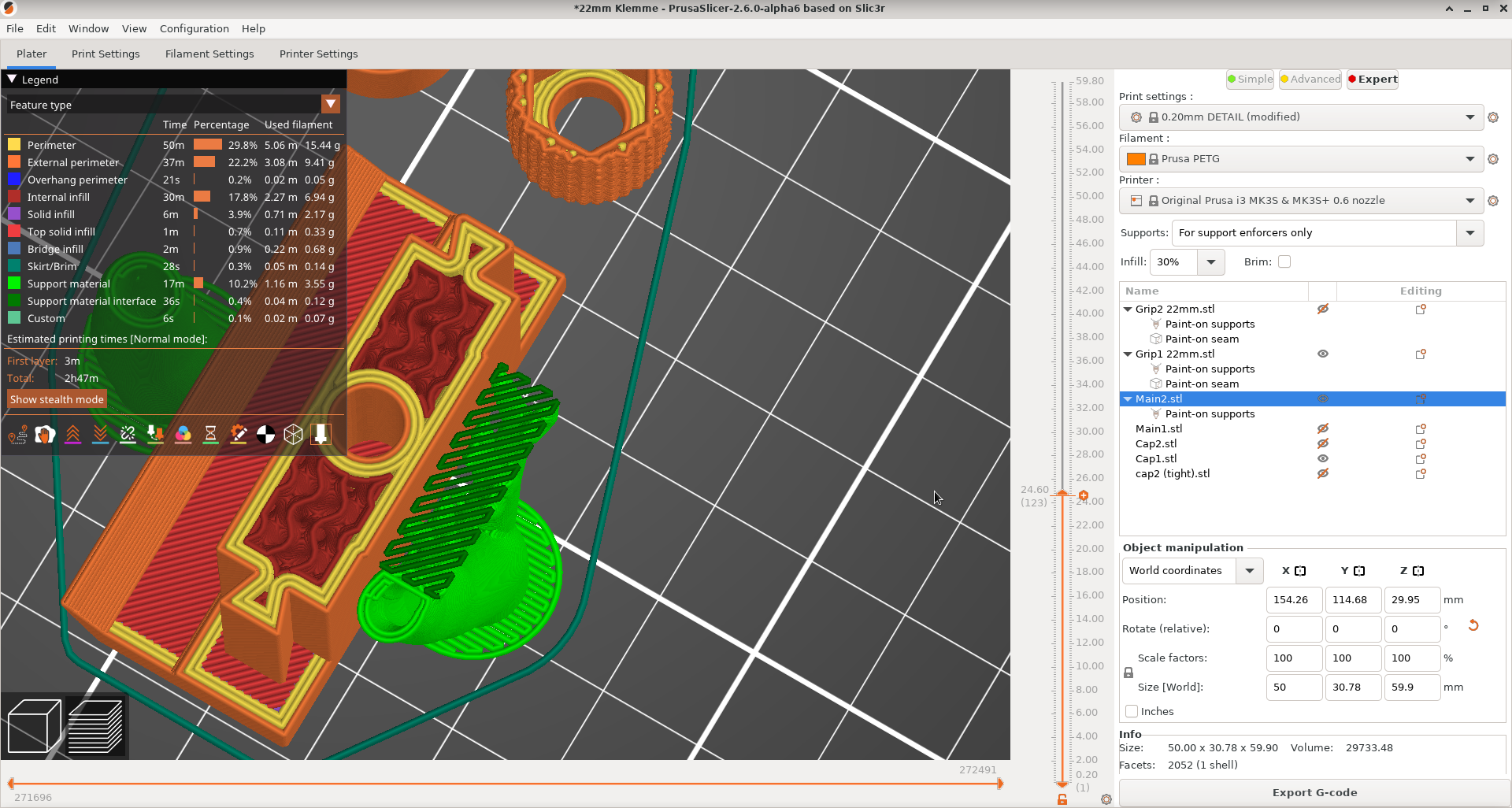Toggle center of gravity icon

(266, 434)
